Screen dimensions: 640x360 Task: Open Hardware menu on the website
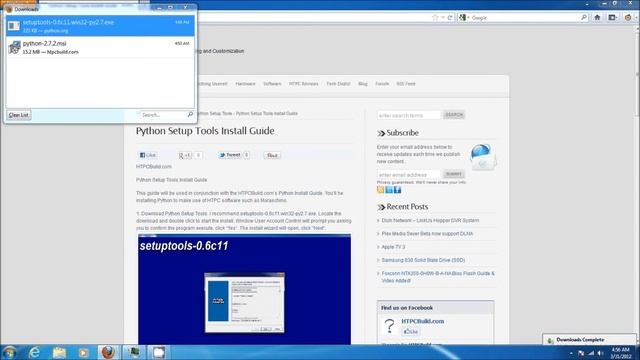coord(245,84)
